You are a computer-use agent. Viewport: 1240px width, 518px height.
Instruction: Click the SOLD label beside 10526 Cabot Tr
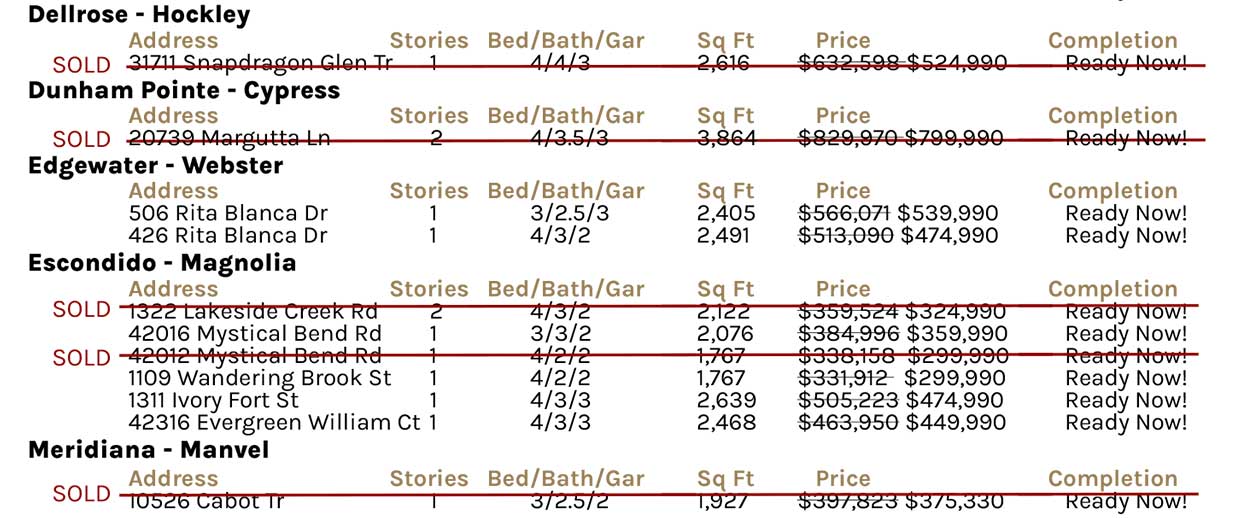coord(82,494)
